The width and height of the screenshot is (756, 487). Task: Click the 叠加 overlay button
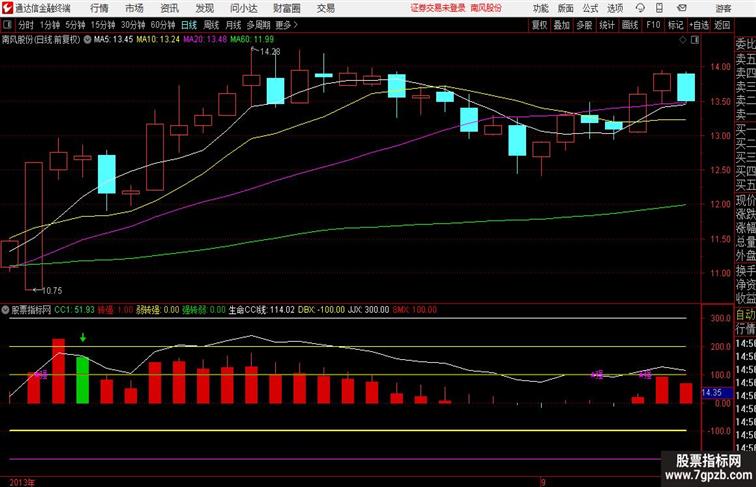[562, 25]
